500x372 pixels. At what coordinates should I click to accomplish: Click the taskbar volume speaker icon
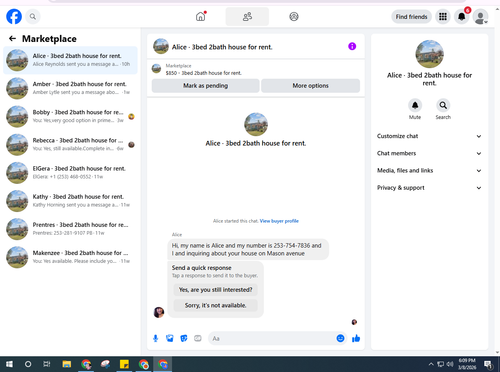pyautogui.click(x=450, y=364)
